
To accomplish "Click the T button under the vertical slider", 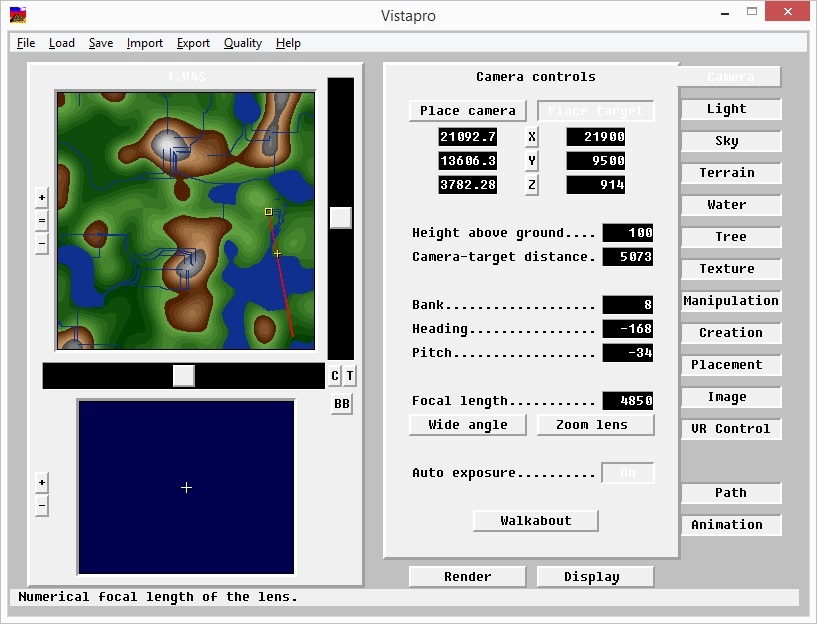I will 350,376.
